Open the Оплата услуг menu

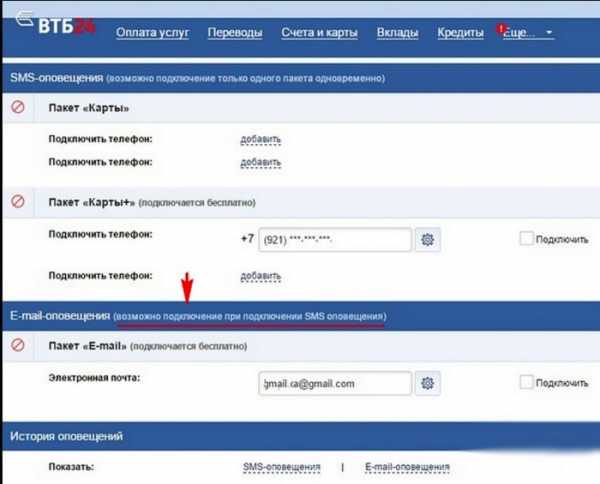151,33
